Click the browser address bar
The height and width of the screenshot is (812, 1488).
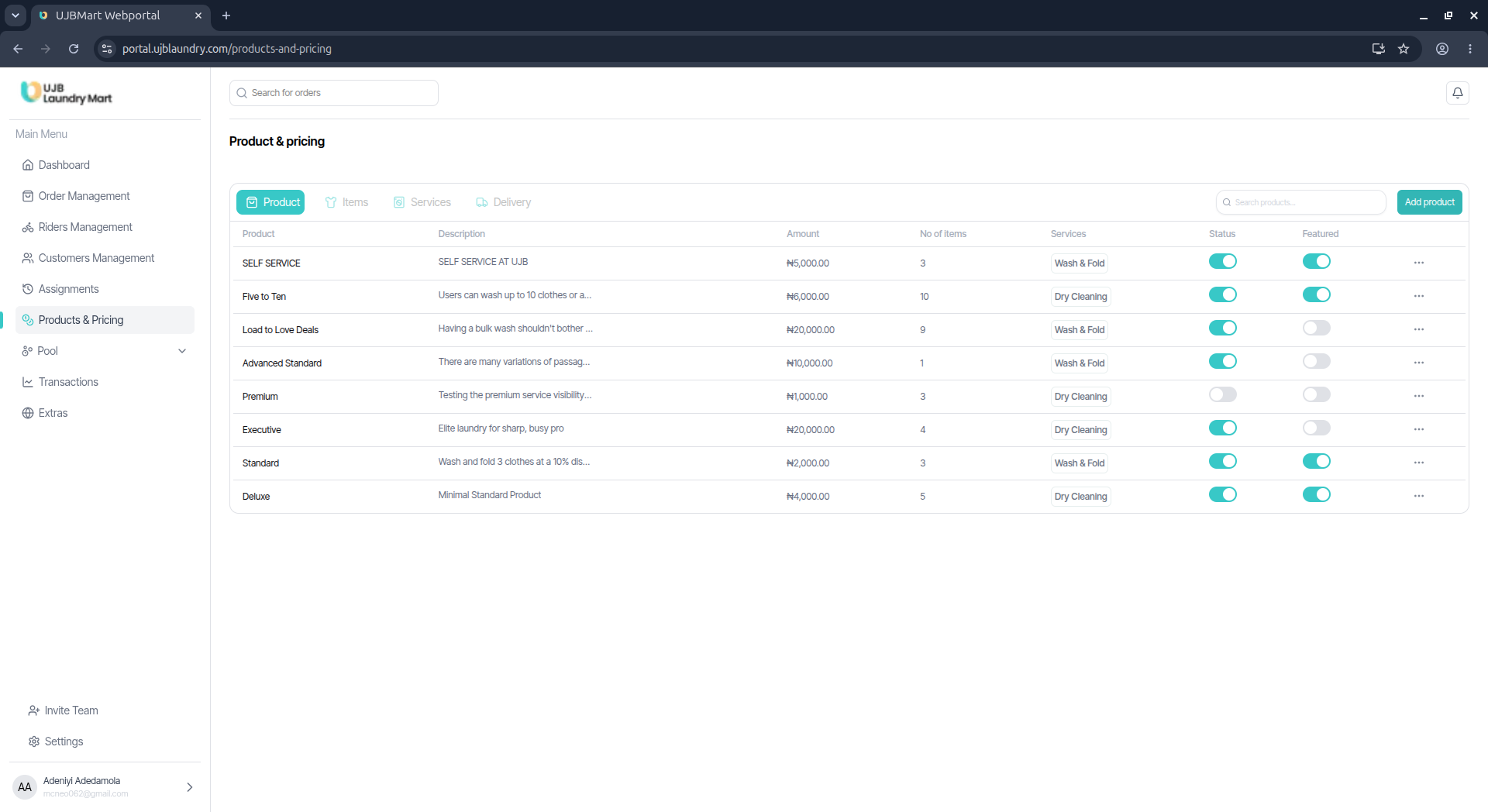736,49
